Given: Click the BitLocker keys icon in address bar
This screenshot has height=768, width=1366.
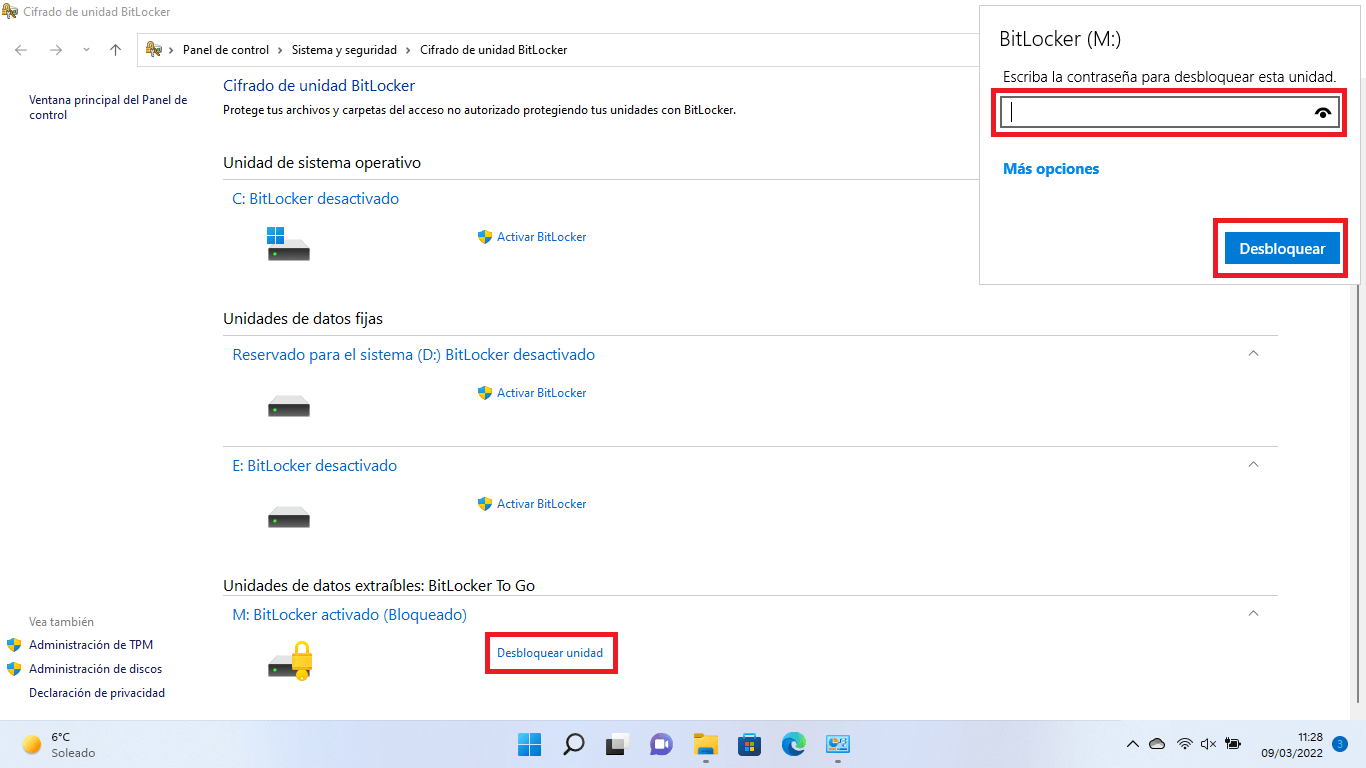Looking at the screenshot, I should [x=154, y=49].
